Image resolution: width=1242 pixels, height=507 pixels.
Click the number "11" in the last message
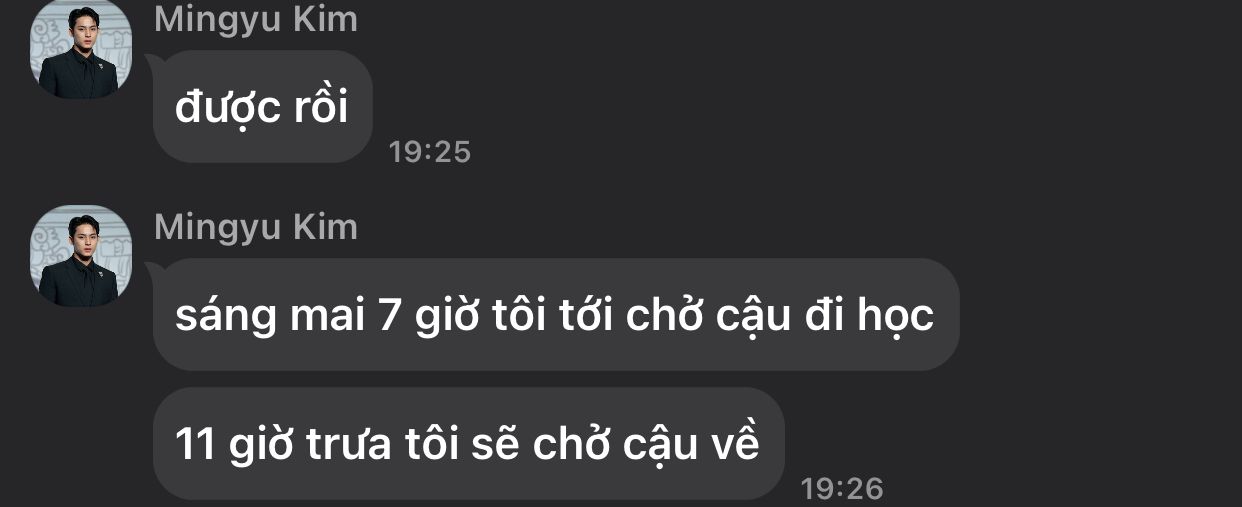pos(197,445)
